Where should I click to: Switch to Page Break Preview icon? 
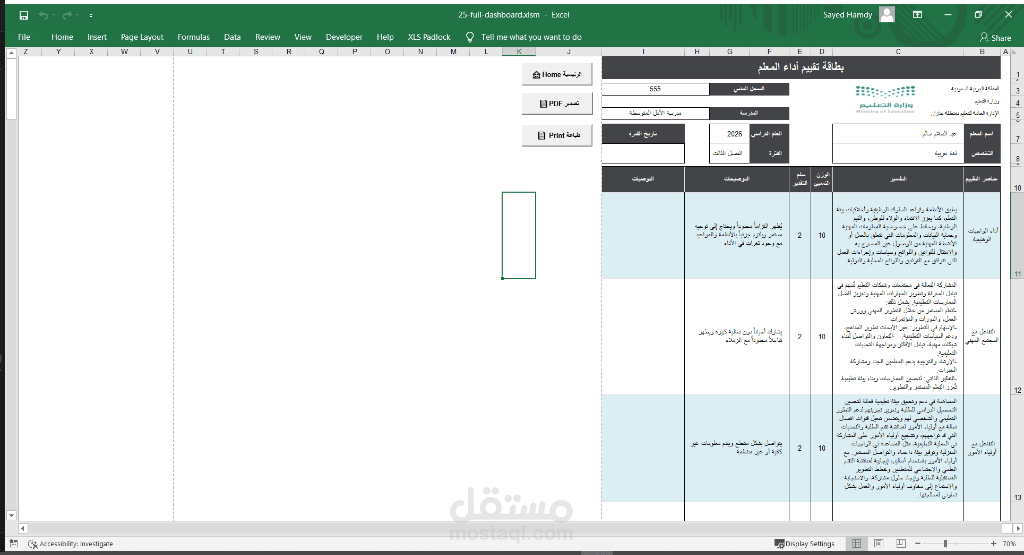(901, 543)
